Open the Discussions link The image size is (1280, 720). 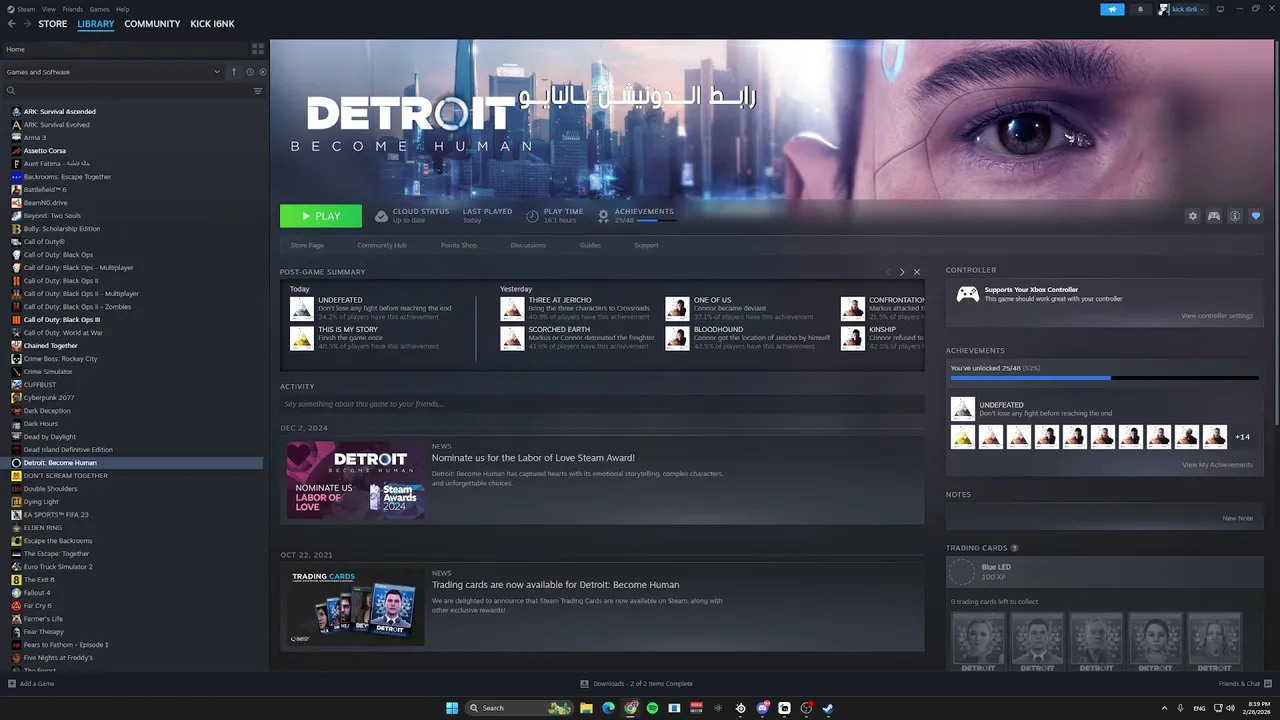(528, 245)
